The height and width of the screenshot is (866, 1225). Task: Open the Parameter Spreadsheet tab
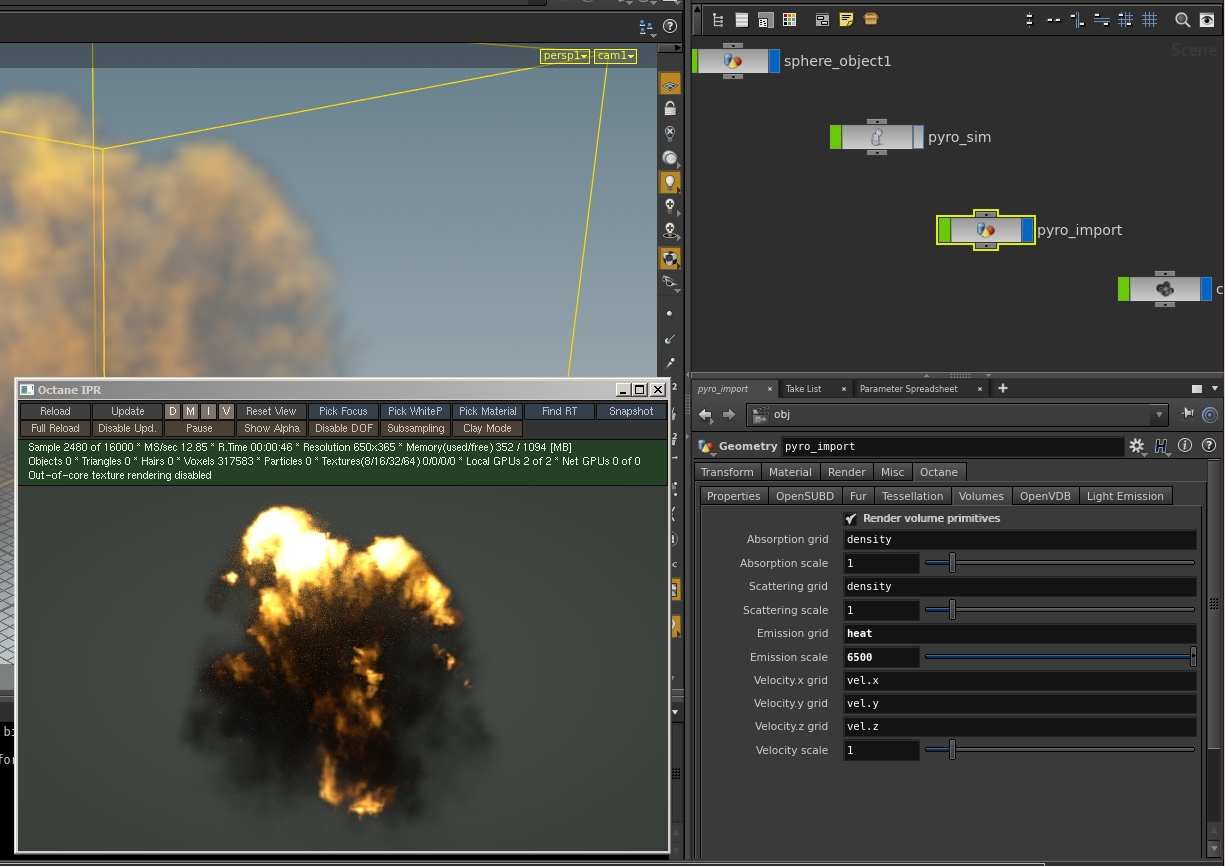(x=908, y=388)
